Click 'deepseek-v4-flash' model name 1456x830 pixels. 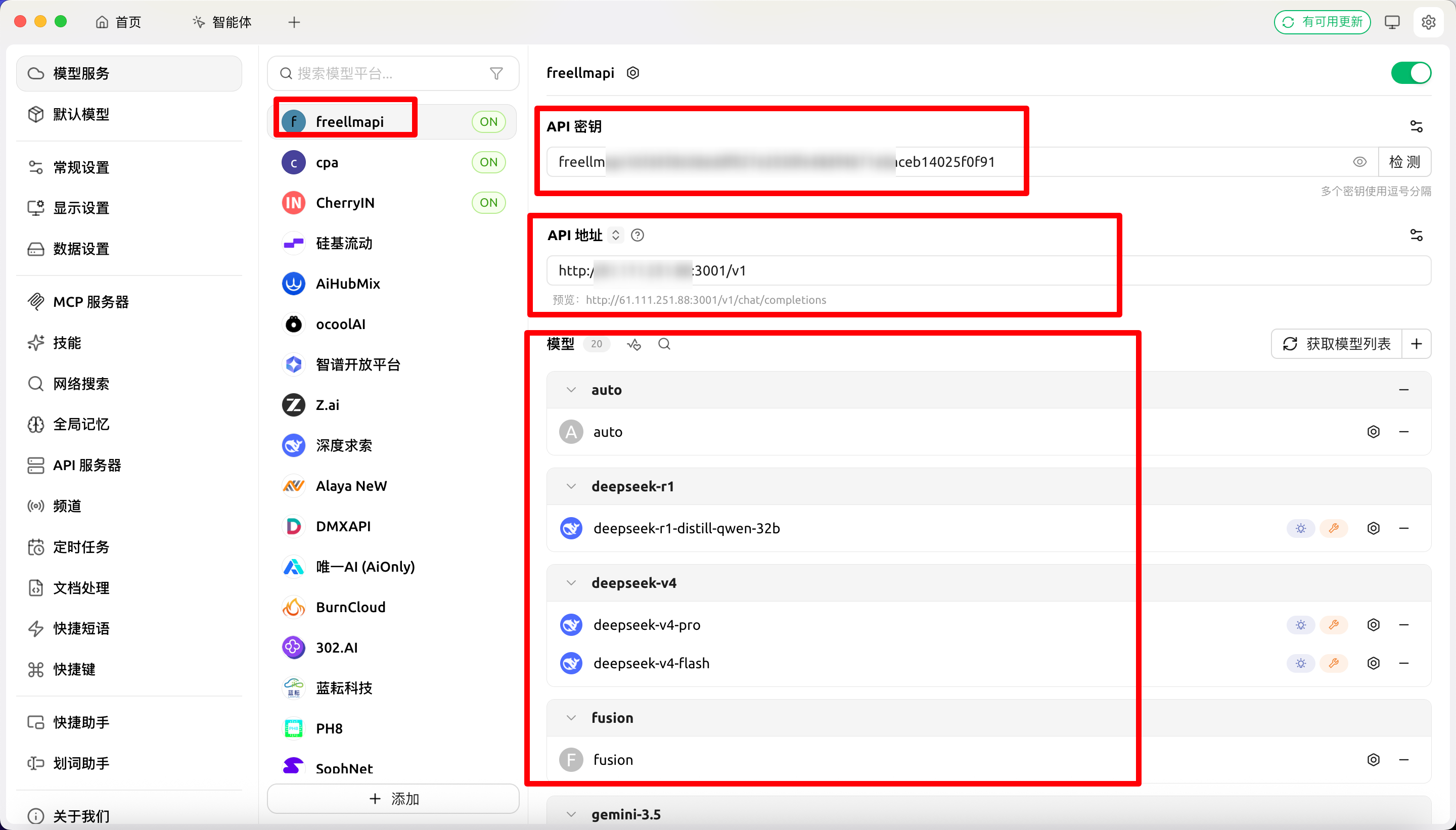click(651, 664)
